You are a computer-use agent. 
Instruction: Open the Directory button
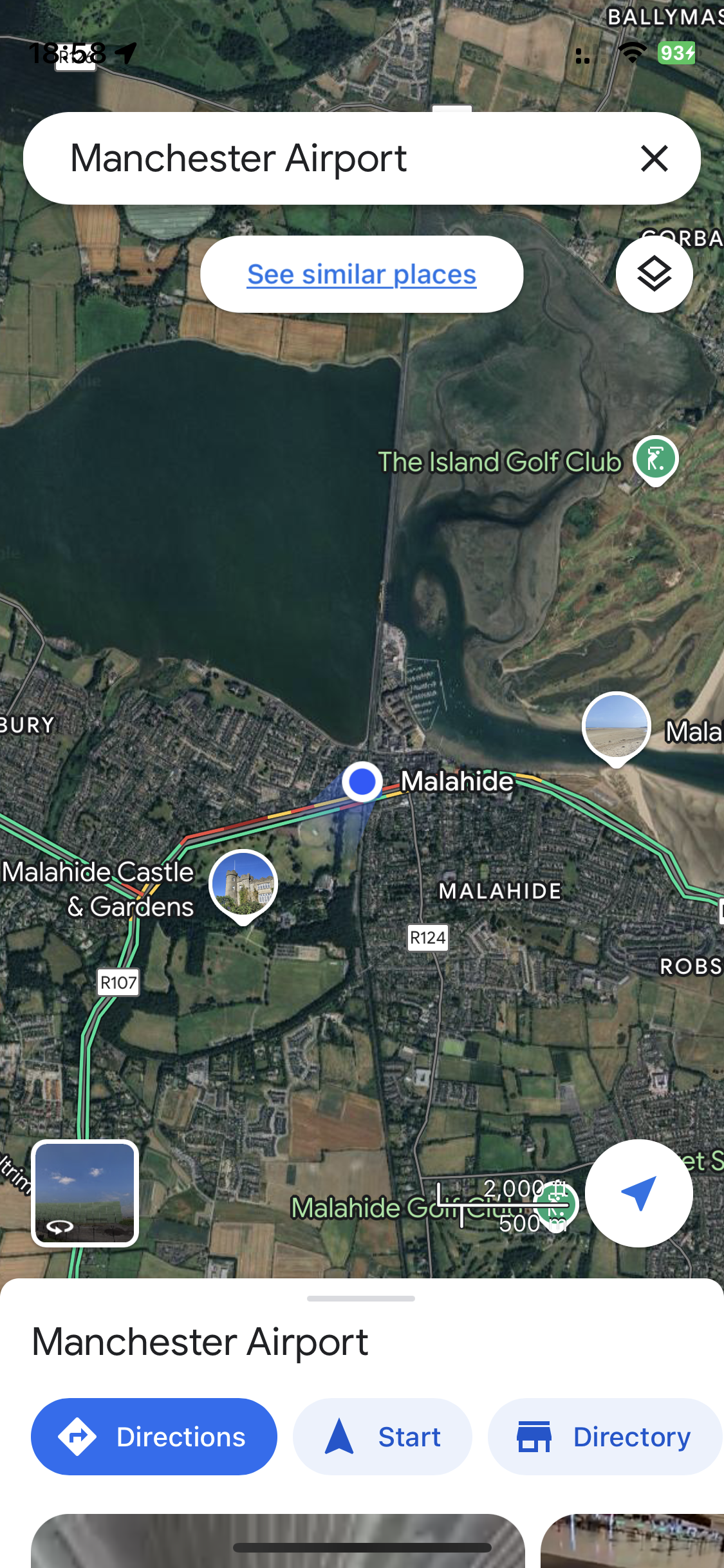(x=606, y=1437)
